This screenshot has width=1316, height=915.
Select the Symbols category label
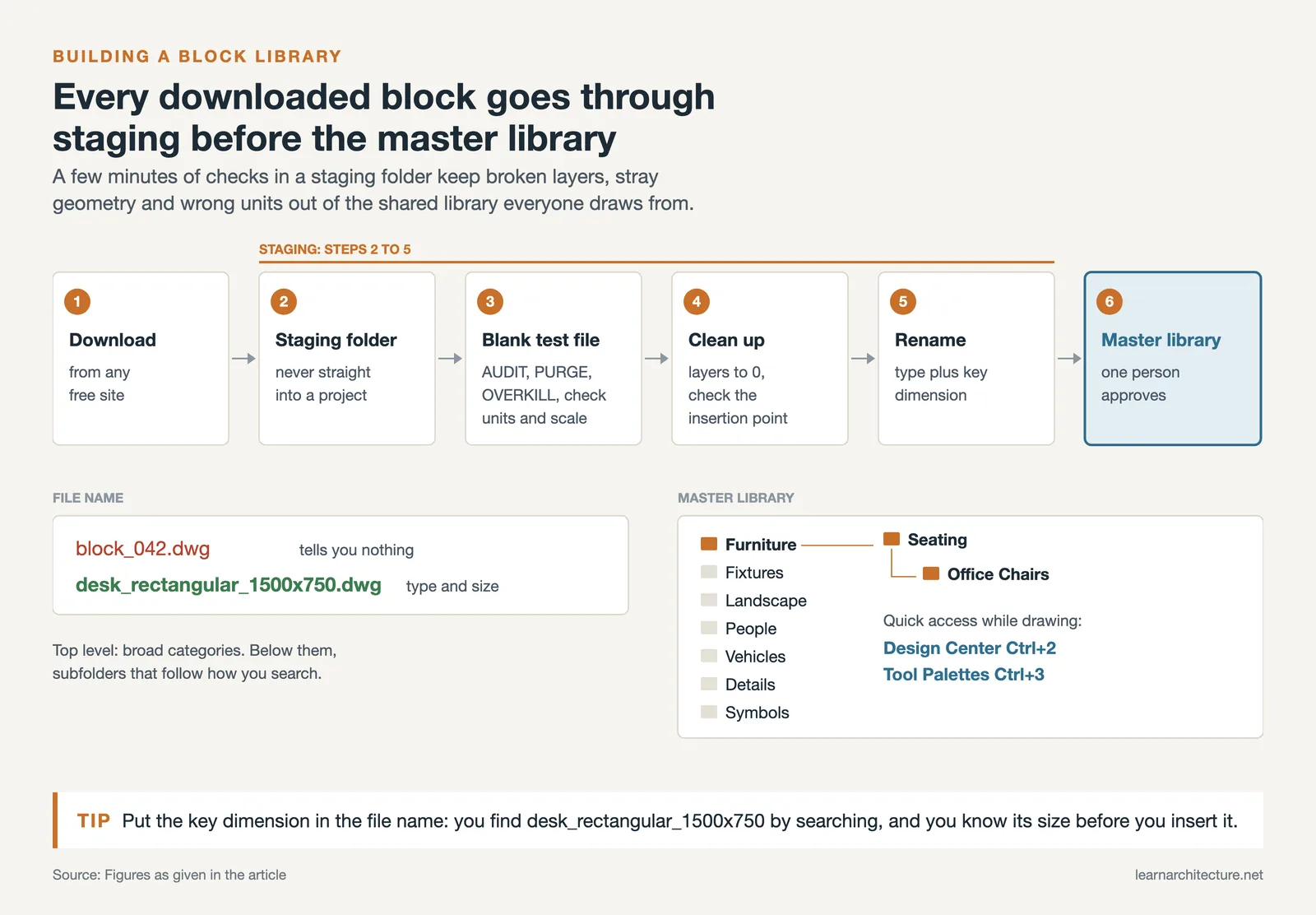(x=757, y=713)
